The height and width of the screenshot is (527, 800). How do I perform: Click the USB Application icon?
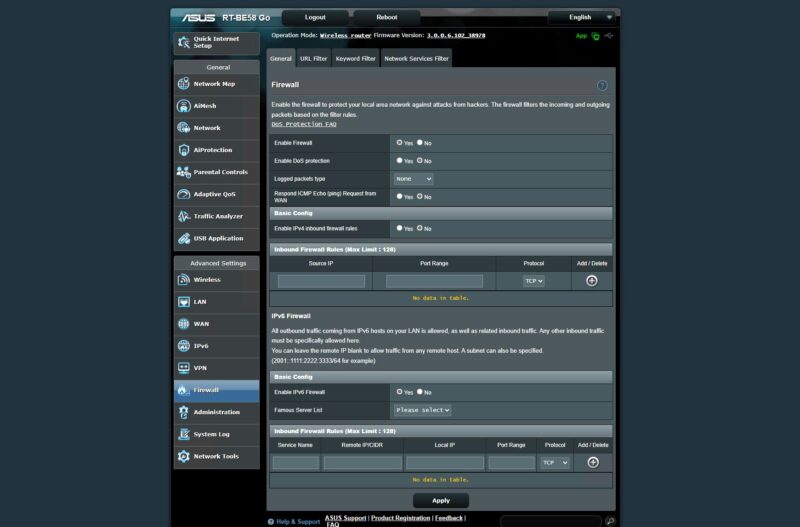point(184,238)
